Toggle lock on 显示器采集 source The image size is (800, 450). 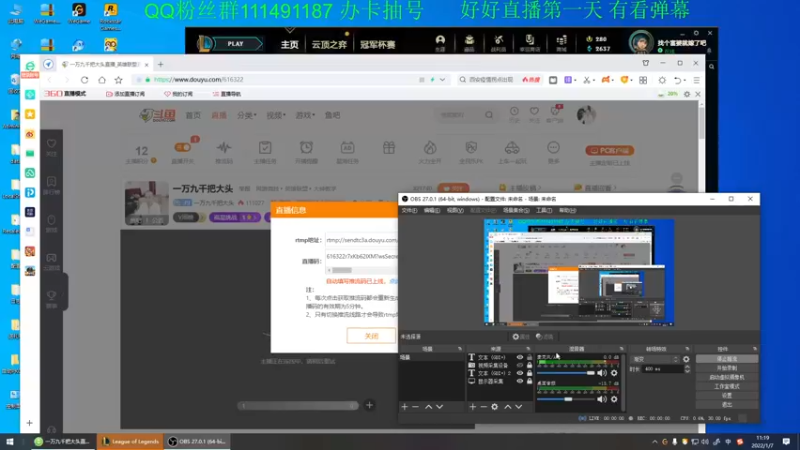pos(530,381)
